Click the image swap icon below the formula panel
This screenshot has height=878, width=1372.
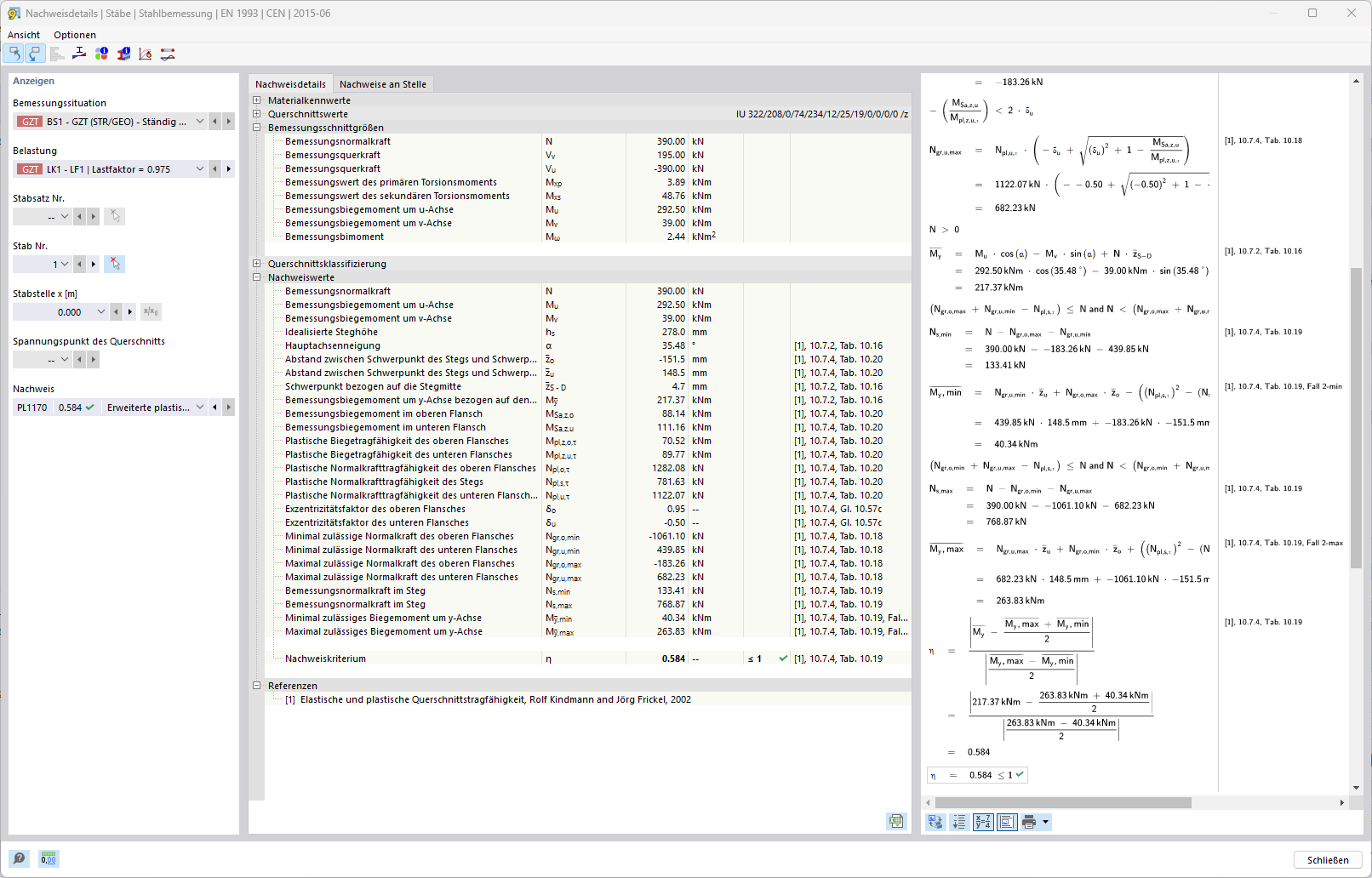tap(935, 822)
